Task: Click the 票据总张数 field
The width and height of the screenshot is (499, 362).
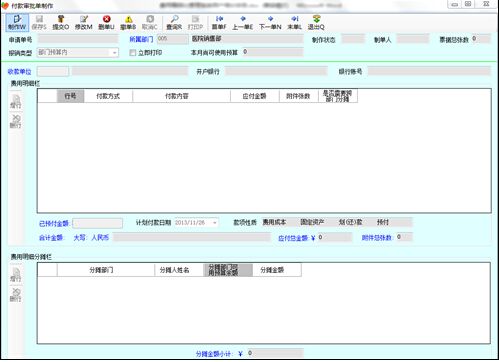Action: (x=481, y=39)
